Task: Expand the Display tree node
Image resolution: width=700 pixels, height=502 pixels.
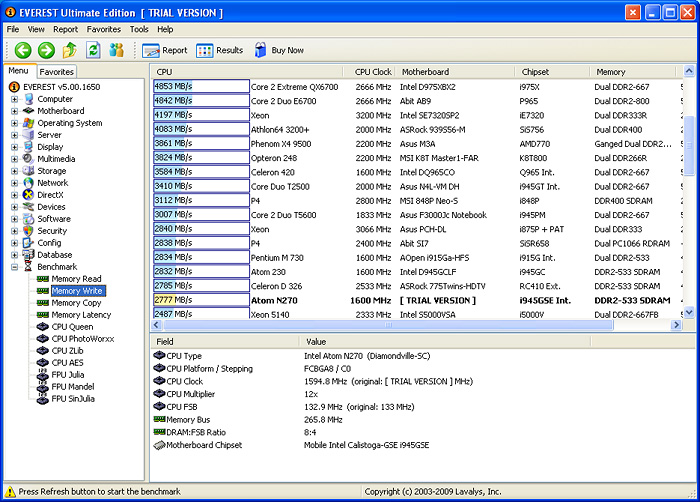Action: pyautogui.click(x=14, y=147)
